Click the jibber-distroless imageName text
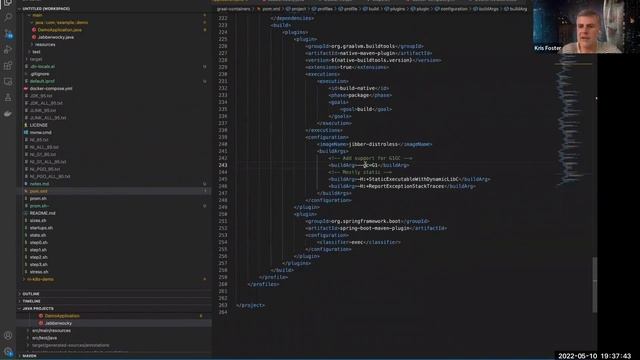Screen dimensions: 640x360 tap(373, 144)
